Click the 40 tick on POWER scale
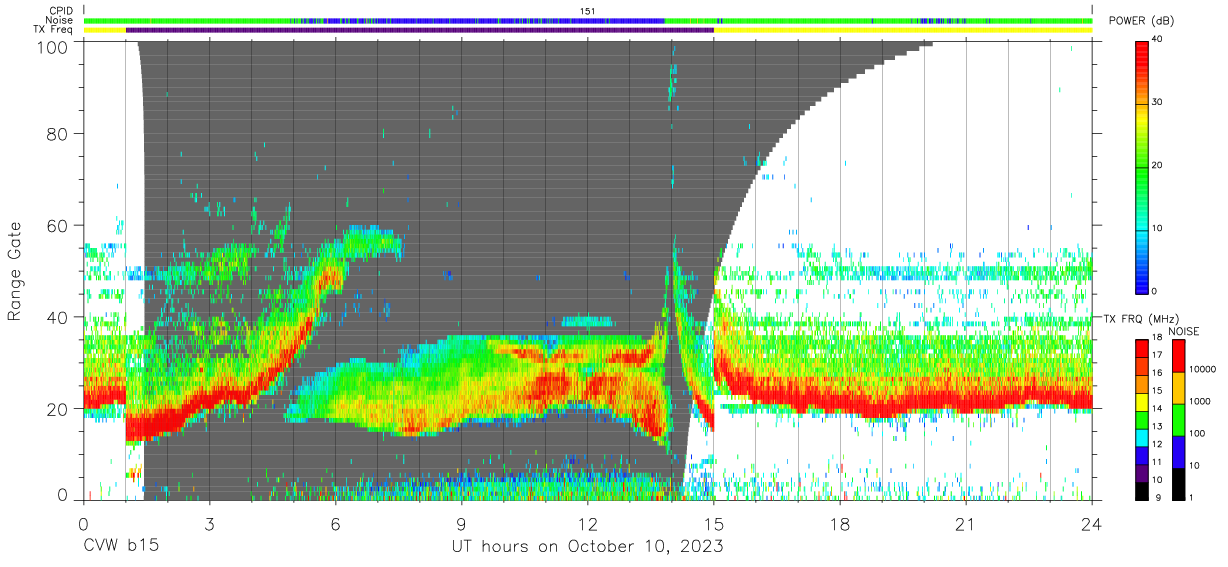This screenshot has width=1228, height=567. [x=1158, y=40]
